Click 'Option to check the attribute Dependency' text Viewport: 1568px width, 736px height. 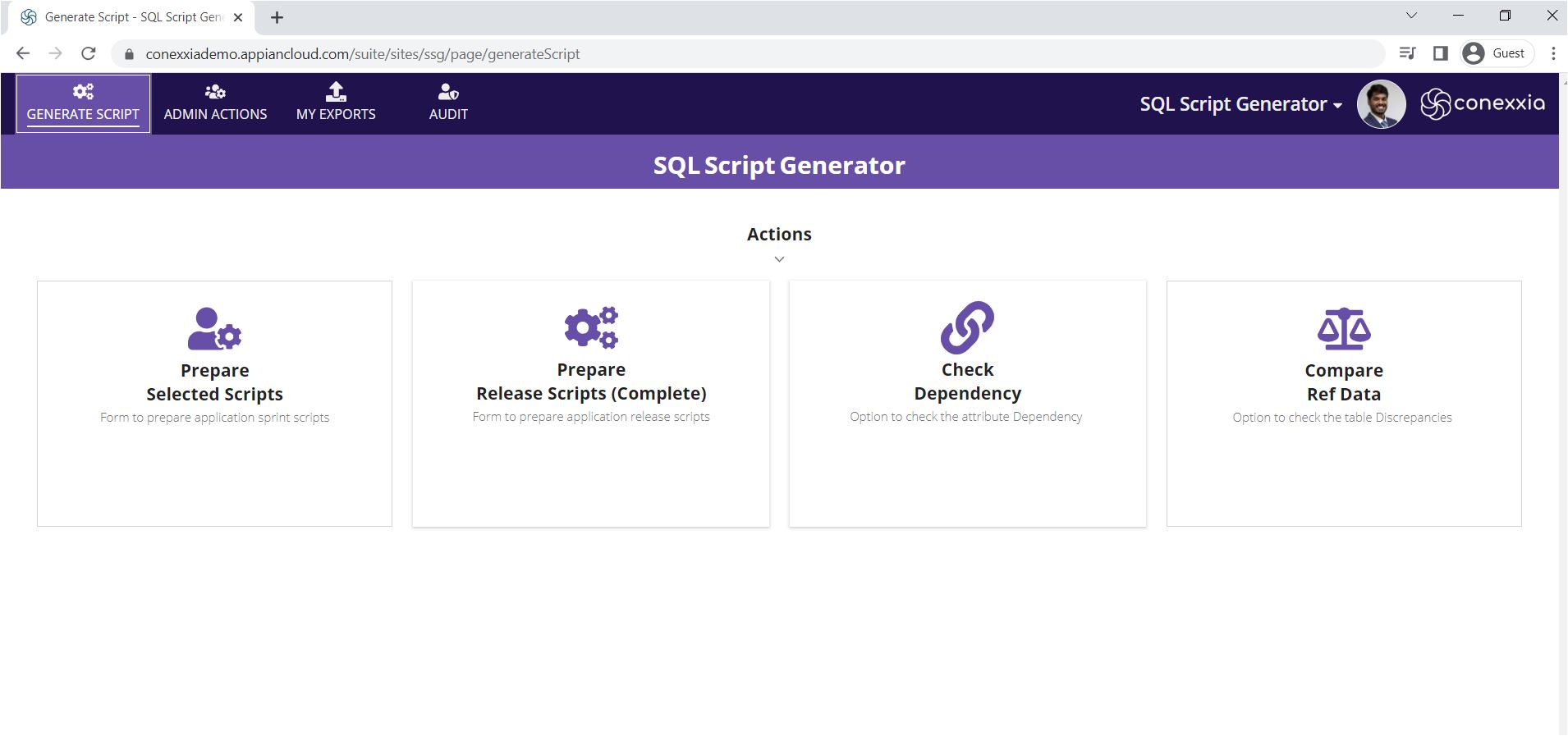pos(966,417)
